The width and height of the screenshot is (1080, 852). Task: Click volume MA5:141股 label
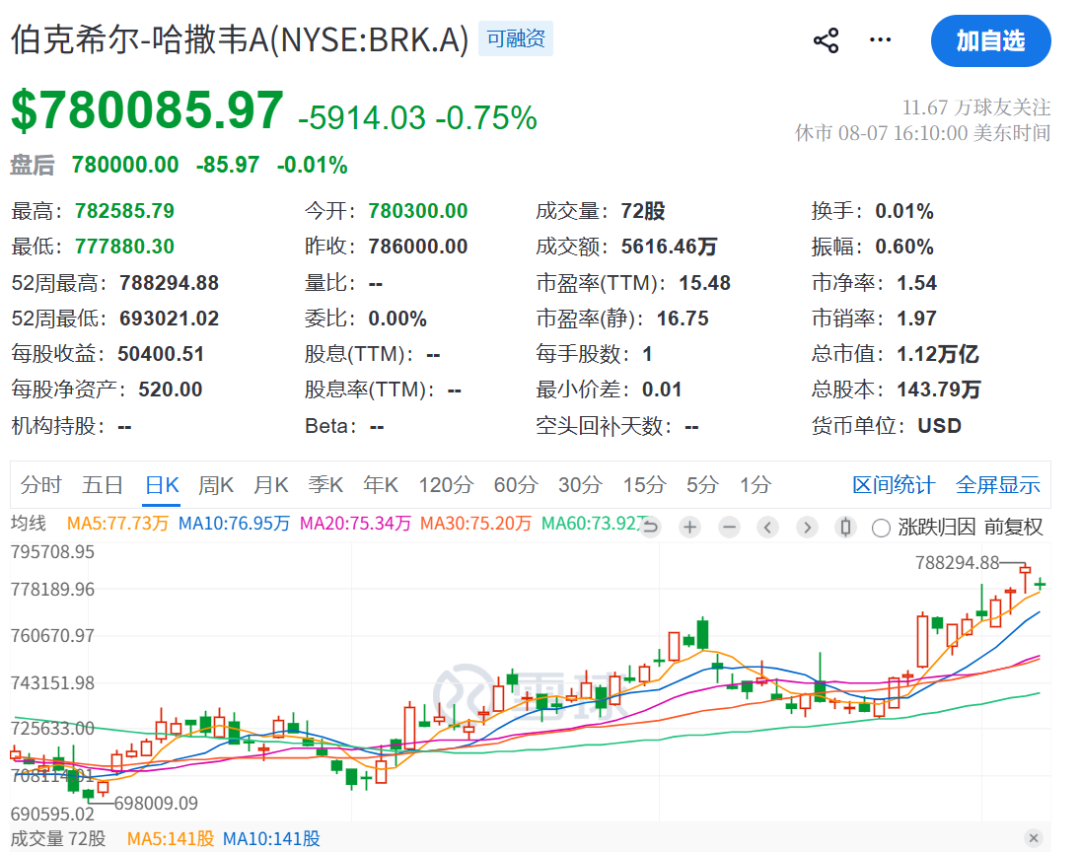click(x=171, y=838)
